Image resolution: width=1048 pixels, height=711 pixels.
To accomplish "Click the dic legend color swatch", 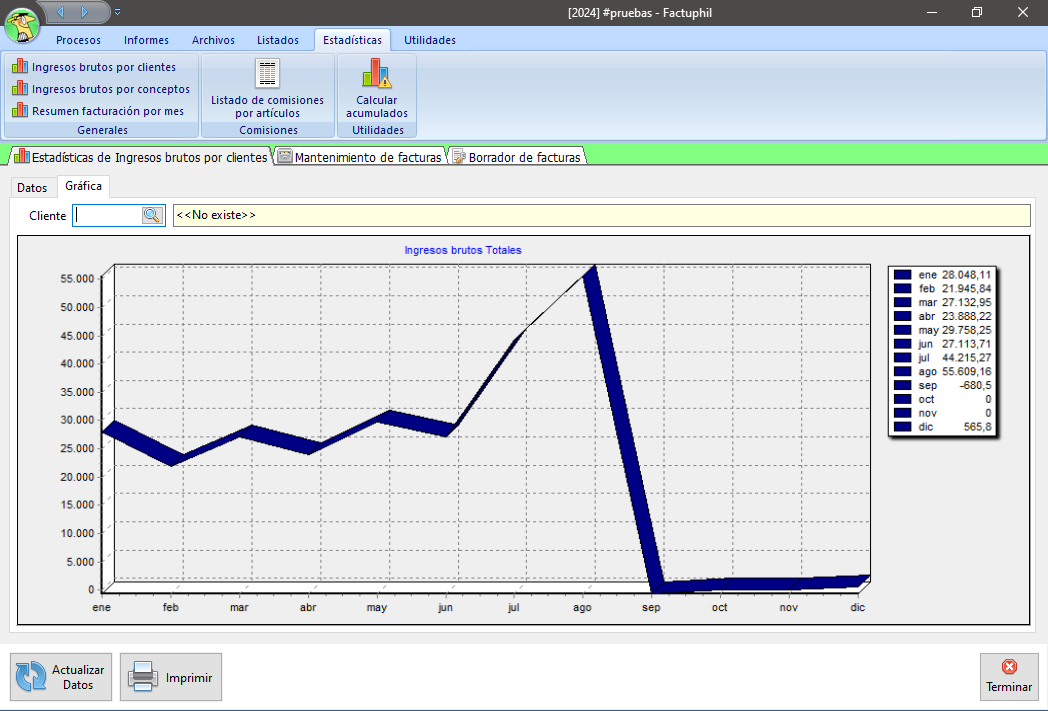I will [903, 426].
